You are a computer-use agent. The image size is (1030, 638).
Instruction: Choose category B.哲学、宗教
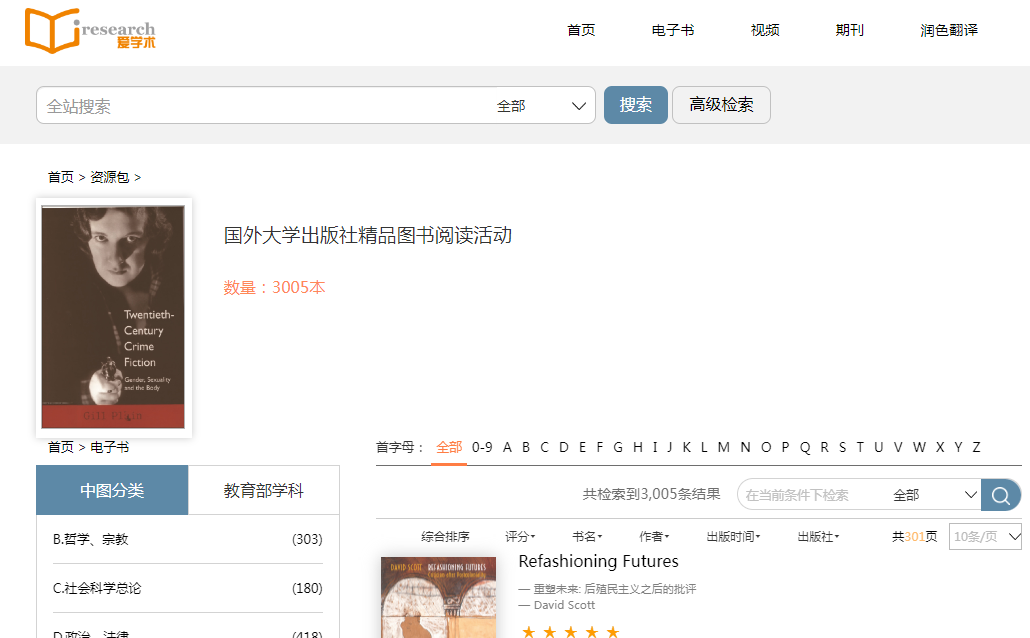tap(91, 539)
